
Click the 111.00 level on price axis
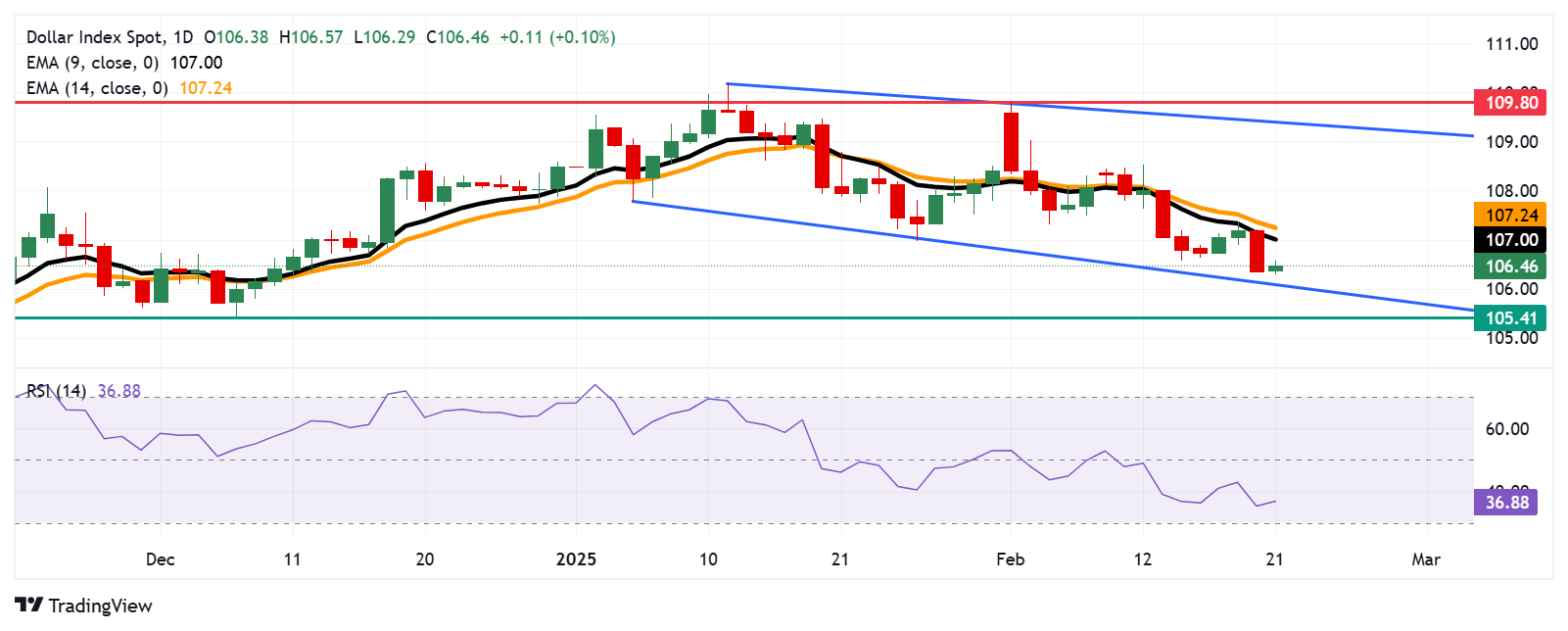point(1511,44)
